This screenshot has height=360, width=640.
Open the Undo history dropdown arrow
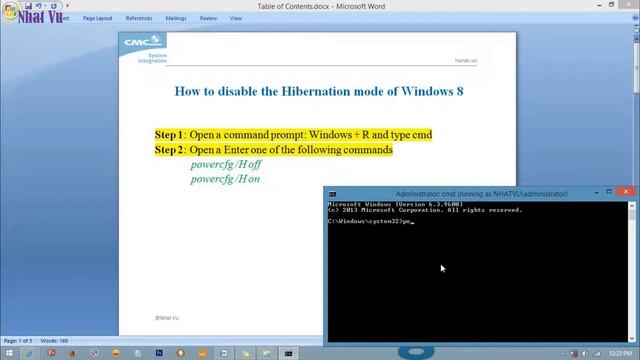click(45, 6)
